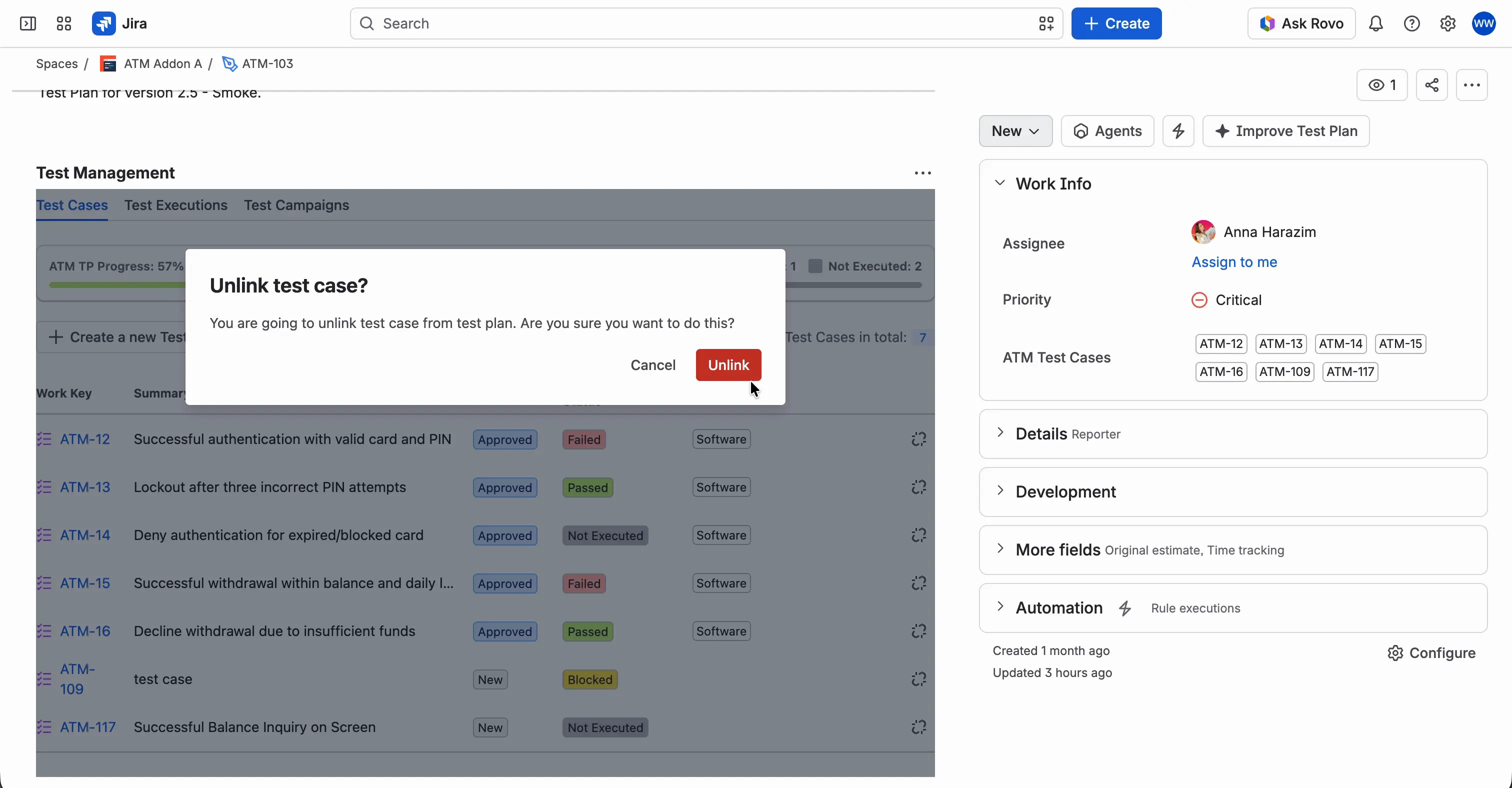
Task: Click unlink icon for ATM-109 row
Action: 918,679
